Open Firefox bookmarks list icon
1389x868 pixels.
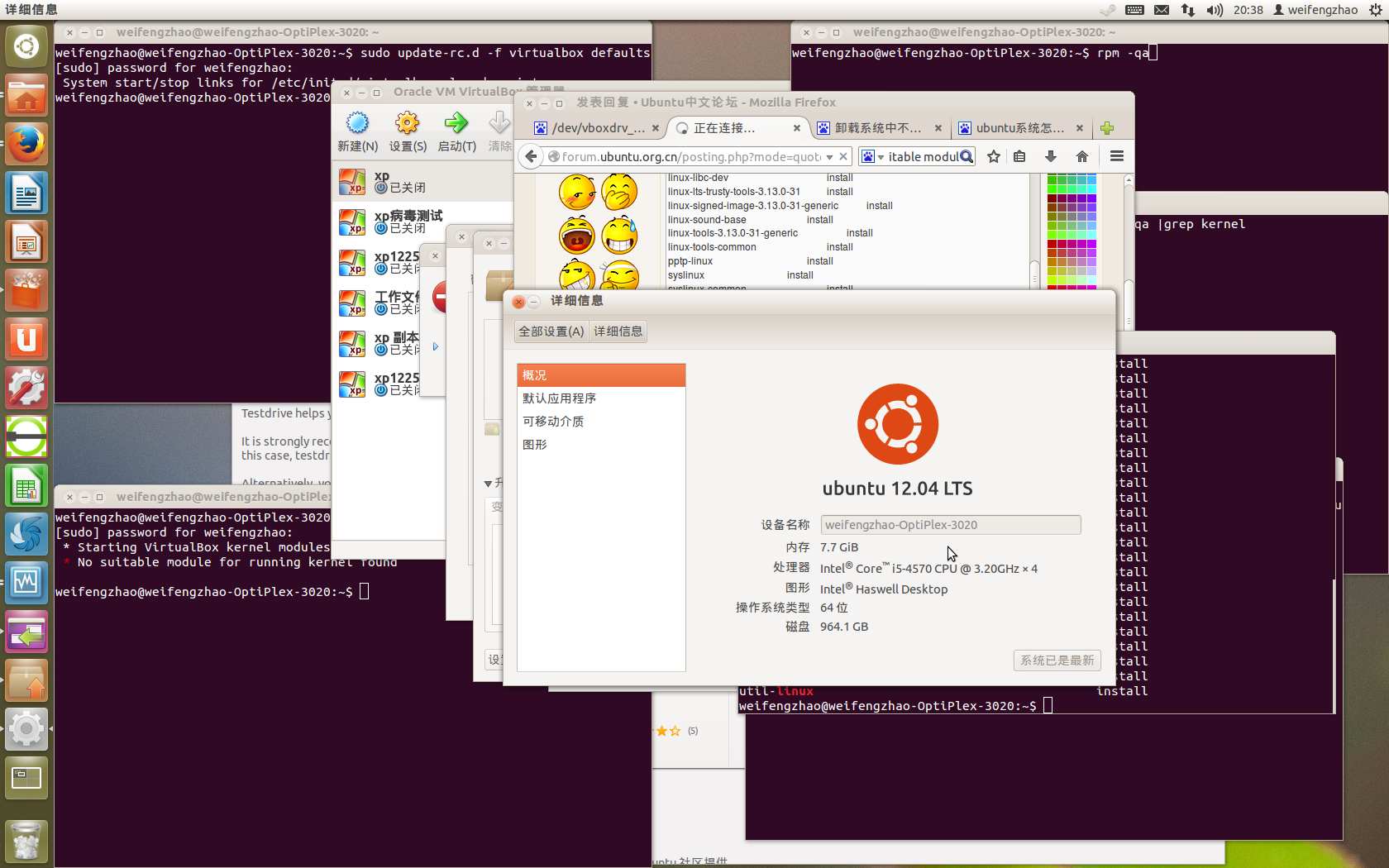1019,156
